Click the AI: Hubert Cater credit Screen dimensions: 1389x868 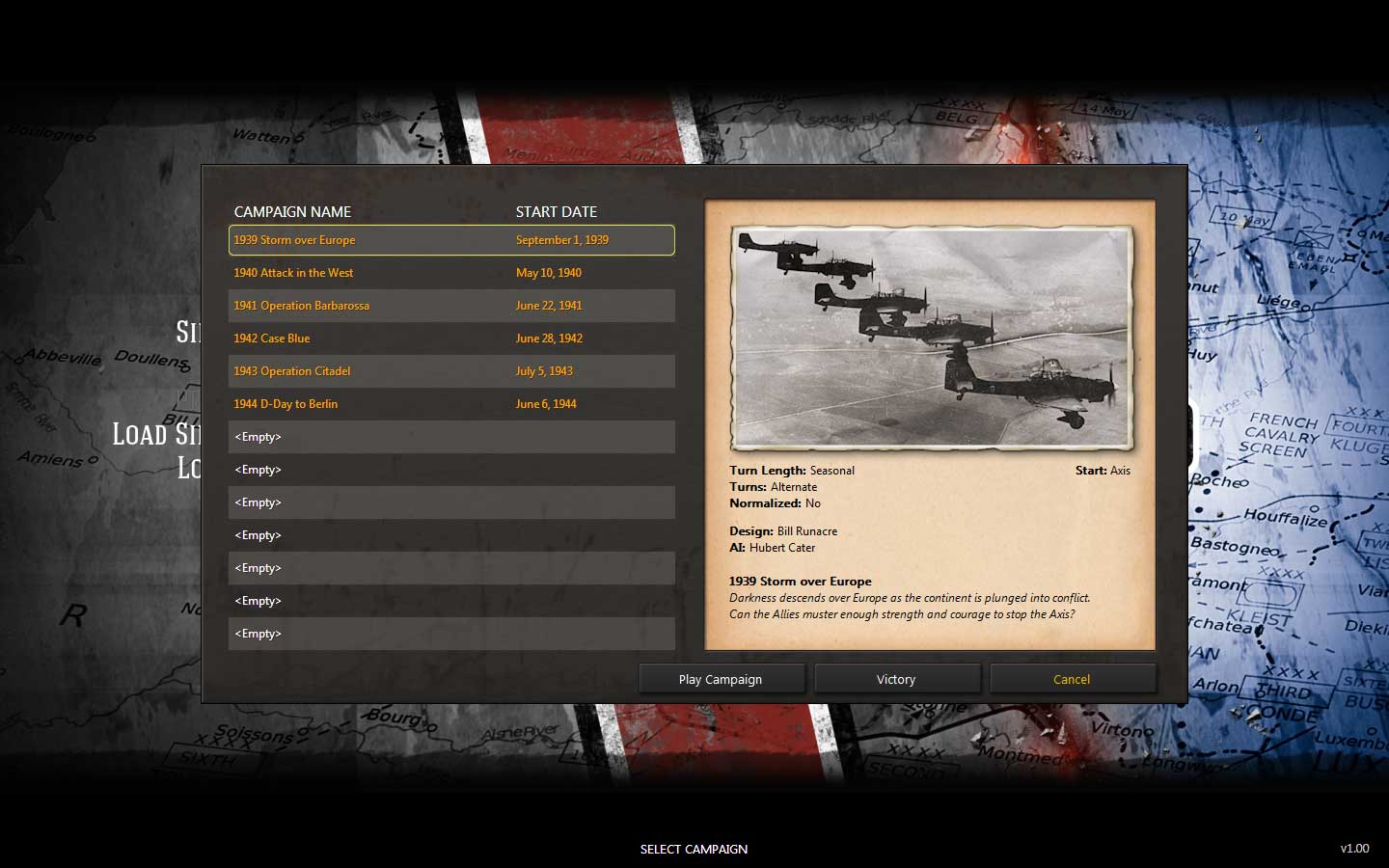click(x=773, y=548)
